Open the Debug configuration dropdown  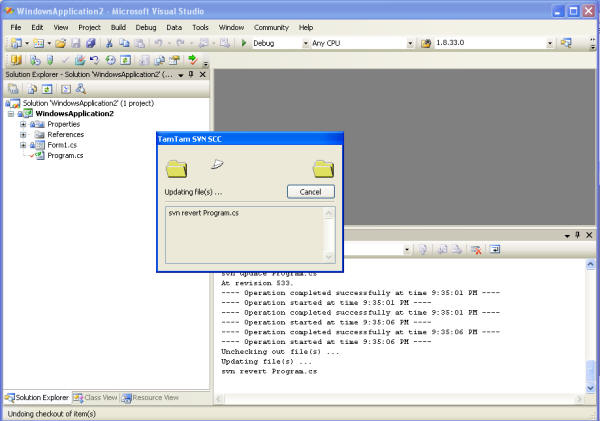pyautogui.click(x=305, y=44)
